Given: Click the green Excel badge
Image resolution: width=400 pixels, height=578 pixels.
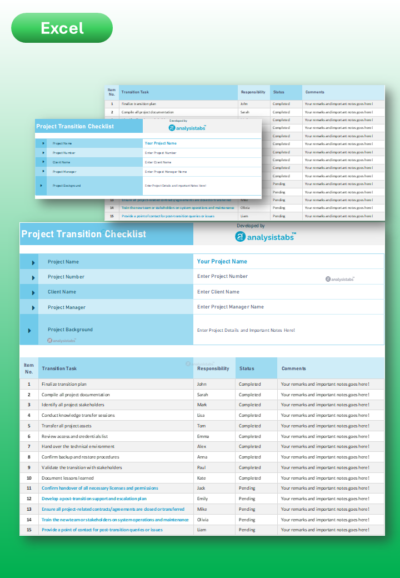Looking at the screenshot, I should 62,28.
